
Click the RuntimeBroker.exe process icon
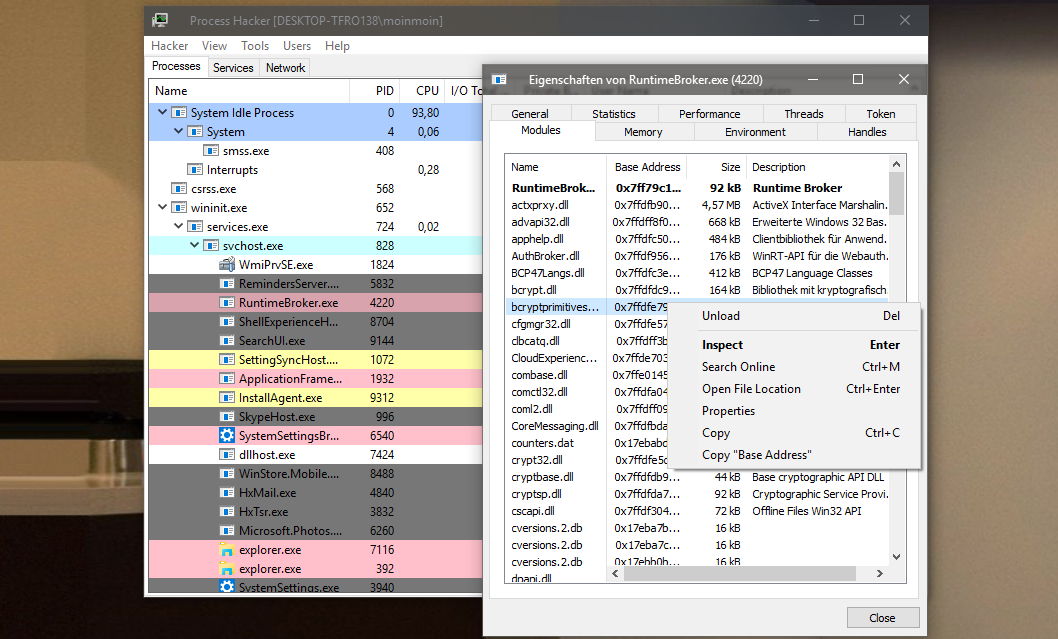(227, 302)
